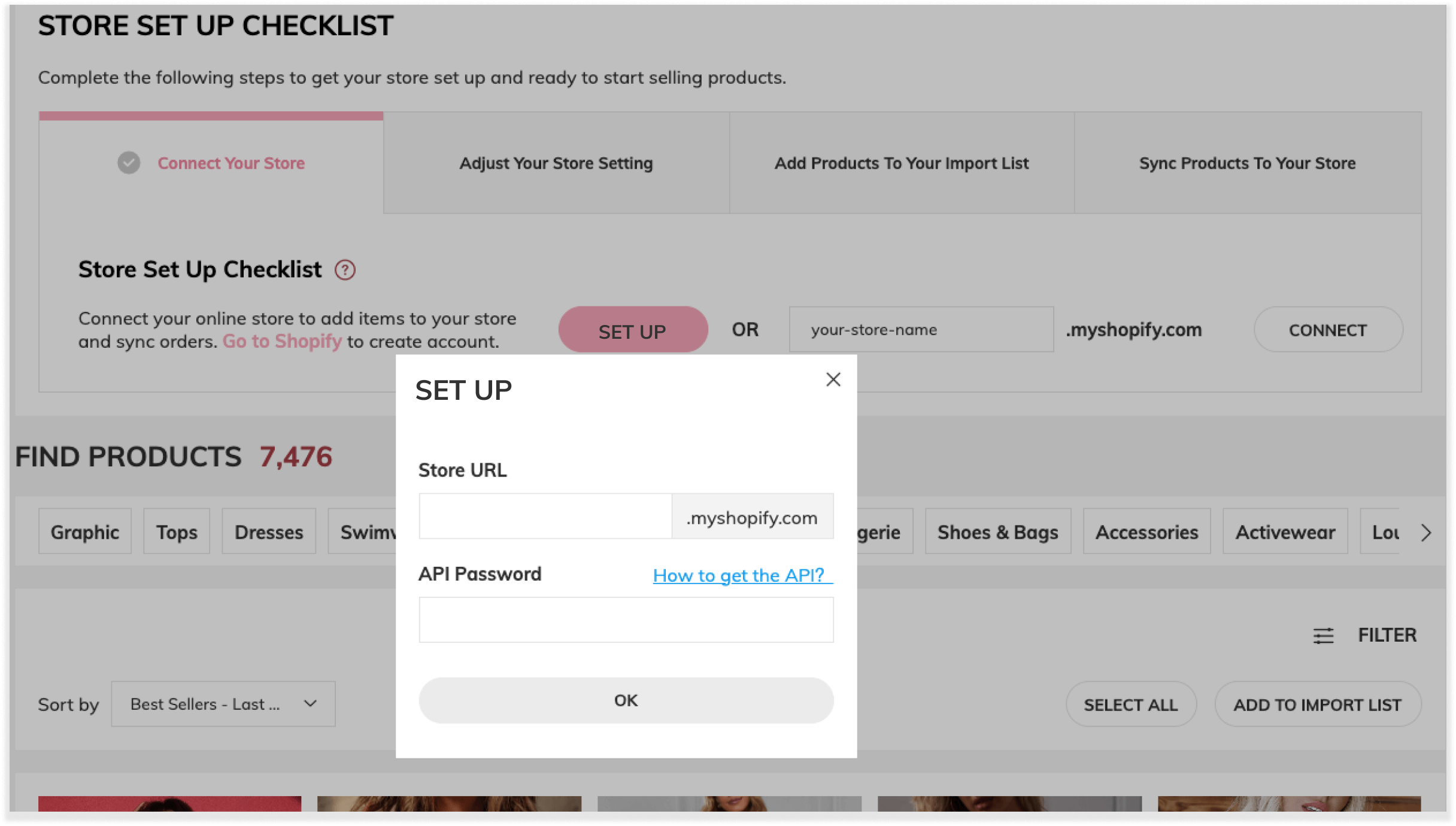Open Add Products To Your Import List tab

click(901, 163)
